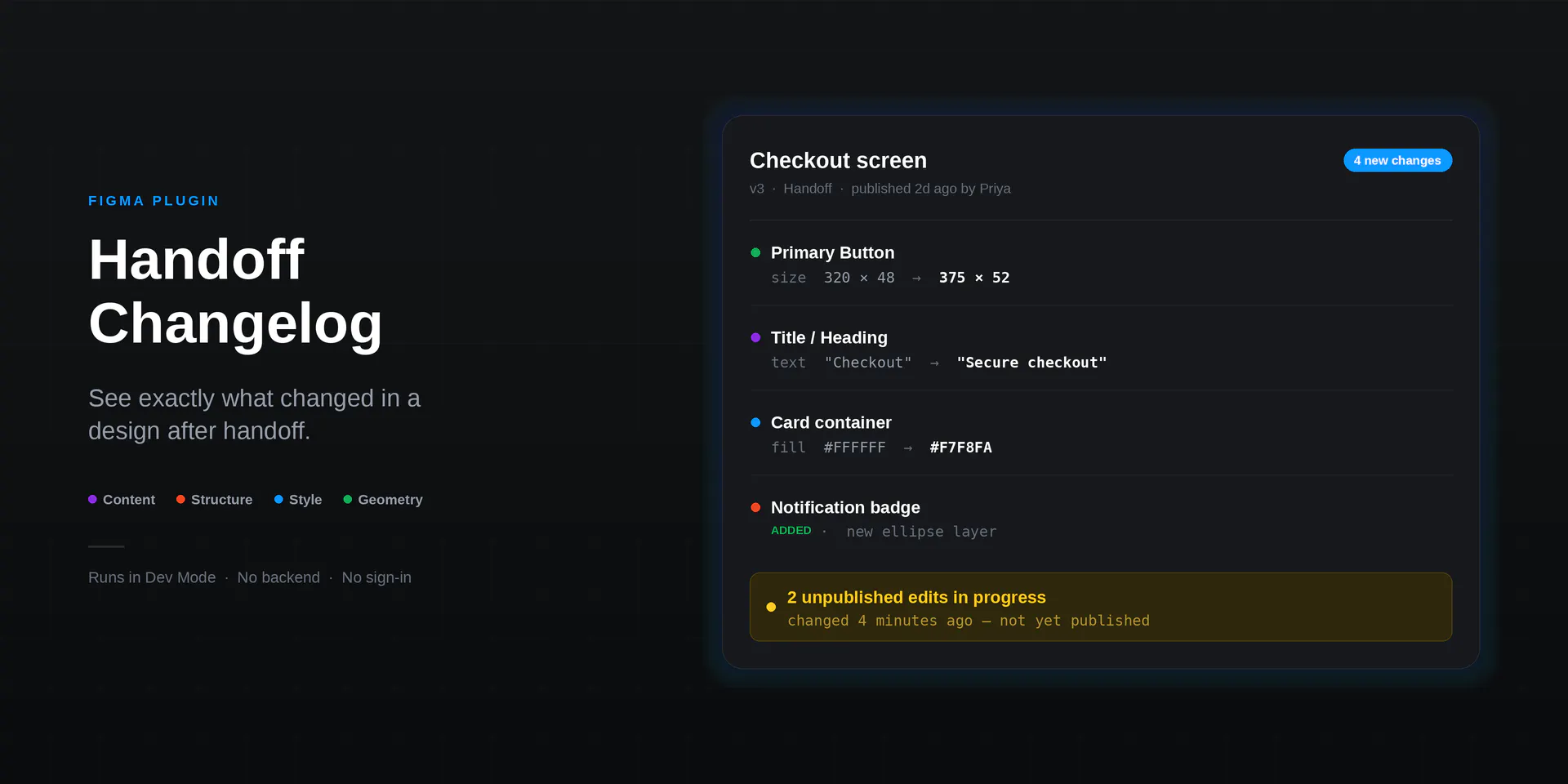
Task: Click the green Geometry legend dot
Action: (x=348, y=499)
